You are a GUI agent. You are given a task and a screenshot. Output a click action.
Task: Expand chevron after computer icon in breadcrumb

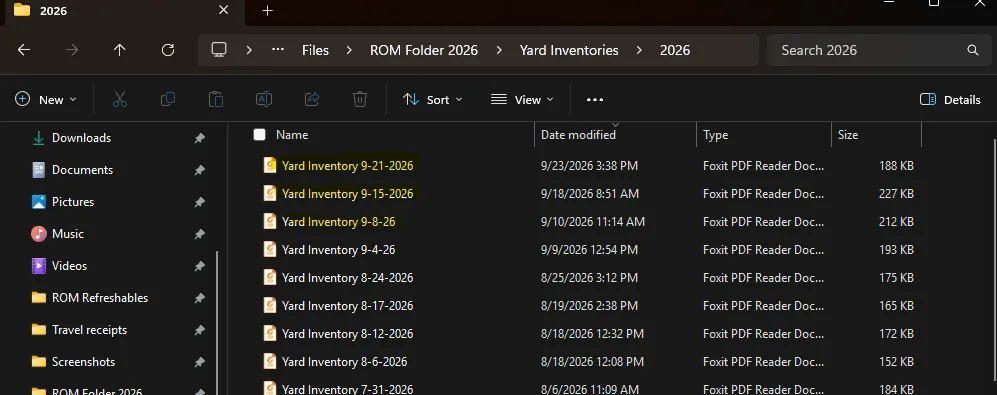pos(249,50)
